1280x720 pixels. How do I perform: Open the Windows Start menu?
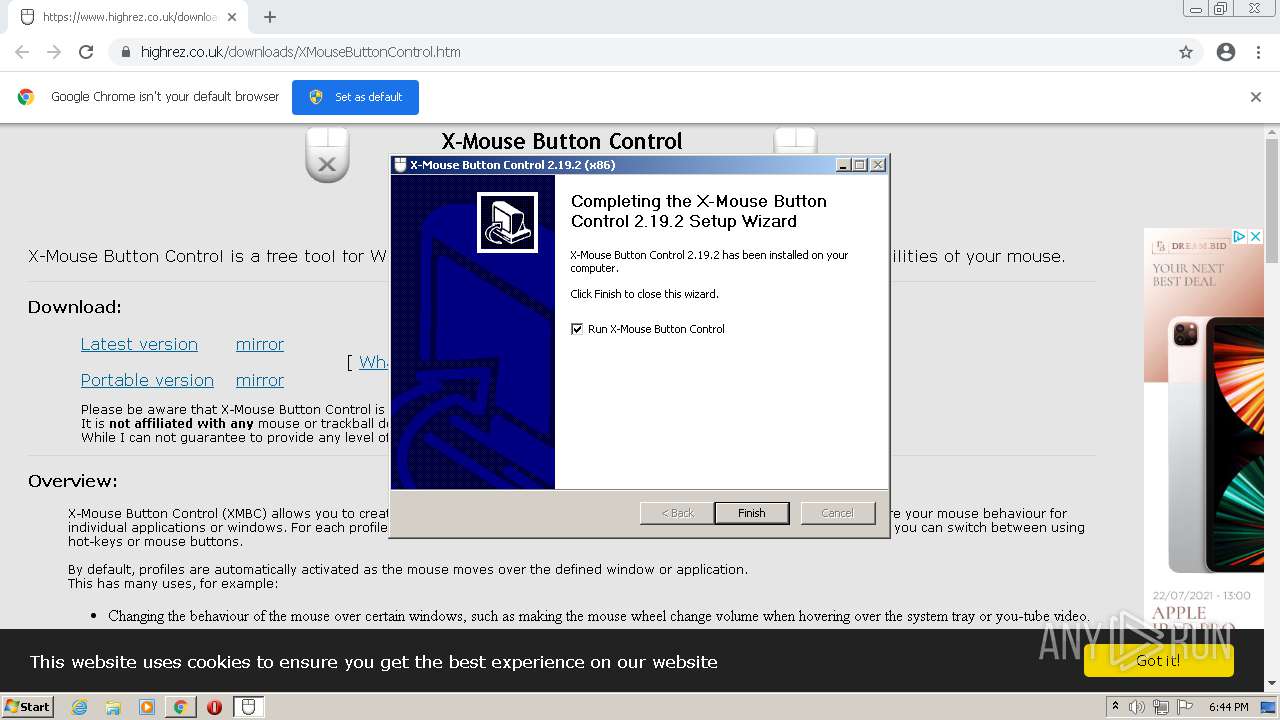27,706
